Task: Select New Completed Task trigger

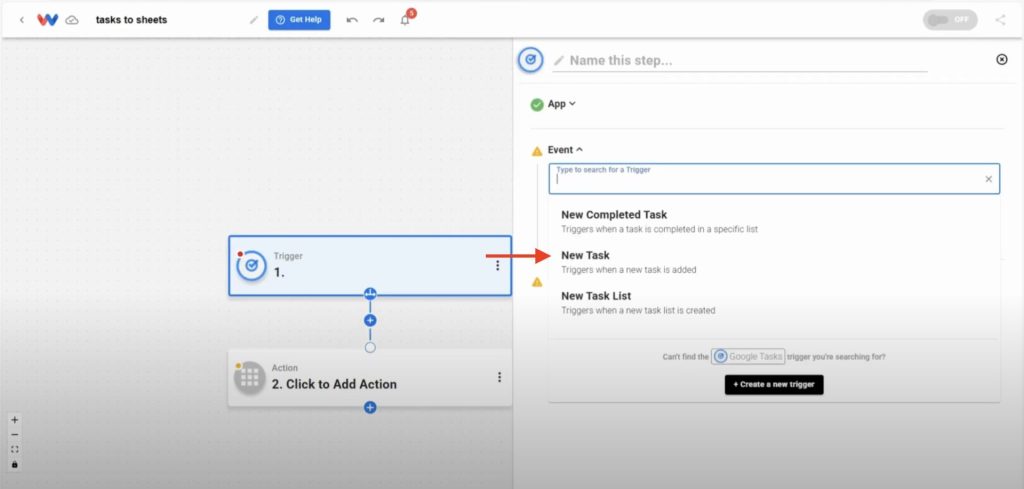Action: [774, 221]
